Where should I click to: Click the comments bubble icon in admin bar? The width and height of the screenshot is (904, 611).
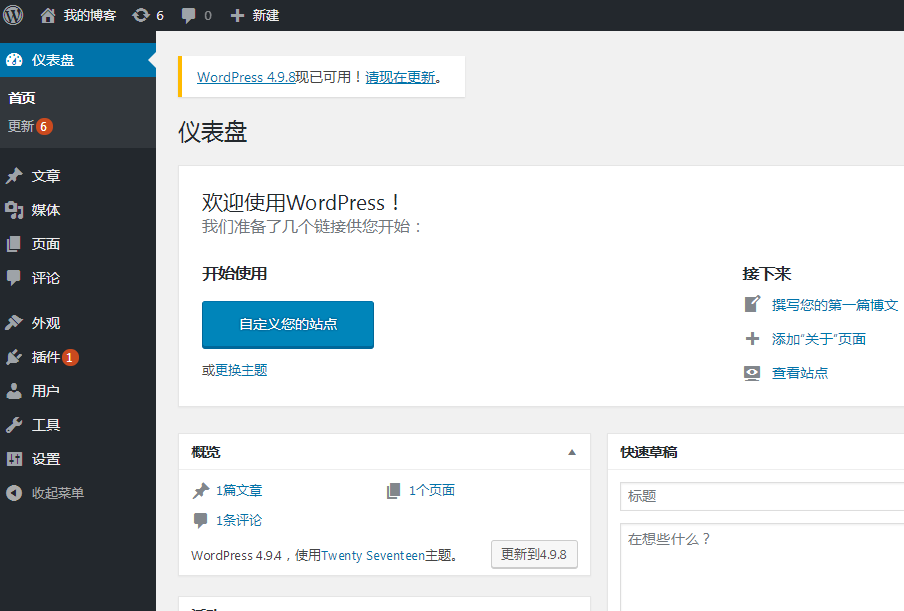(189, 16)
